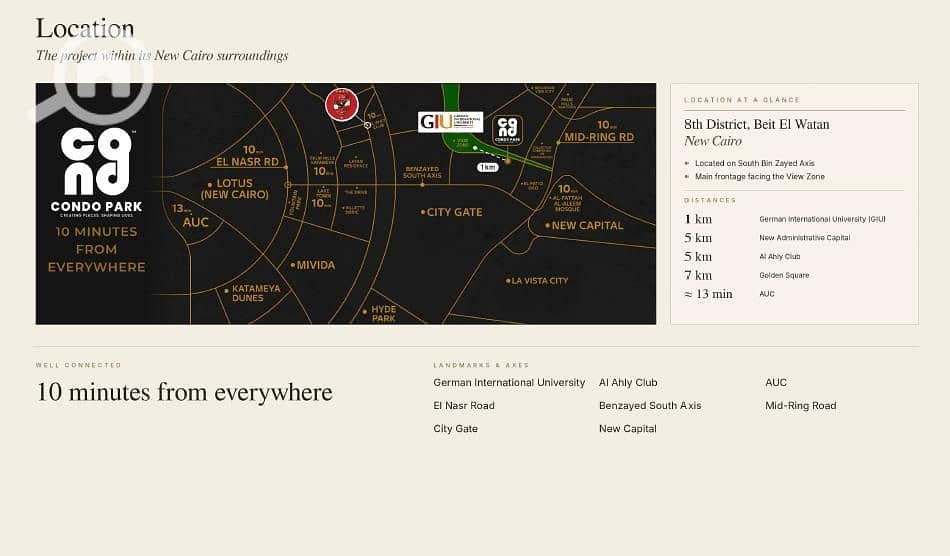Click the Al Ahly Club distance row

pyautogui.click(x=742, y=256)
